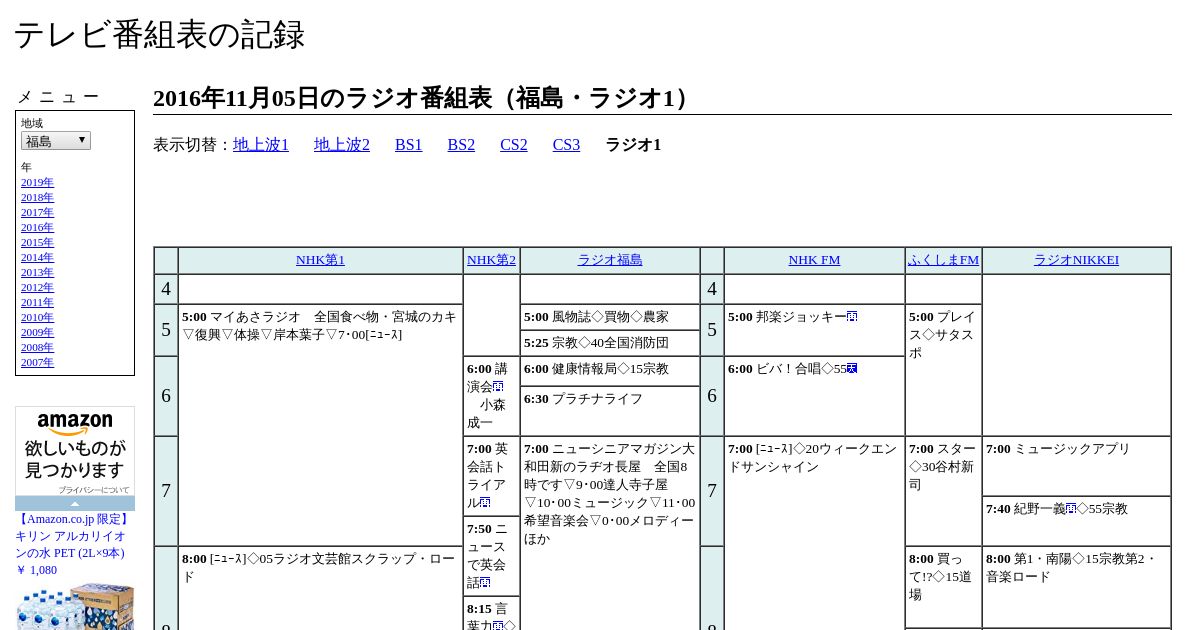The width and height of the screenshot is (1200, 630).
Task: Switch view to BS1
Action: [409, 145]
